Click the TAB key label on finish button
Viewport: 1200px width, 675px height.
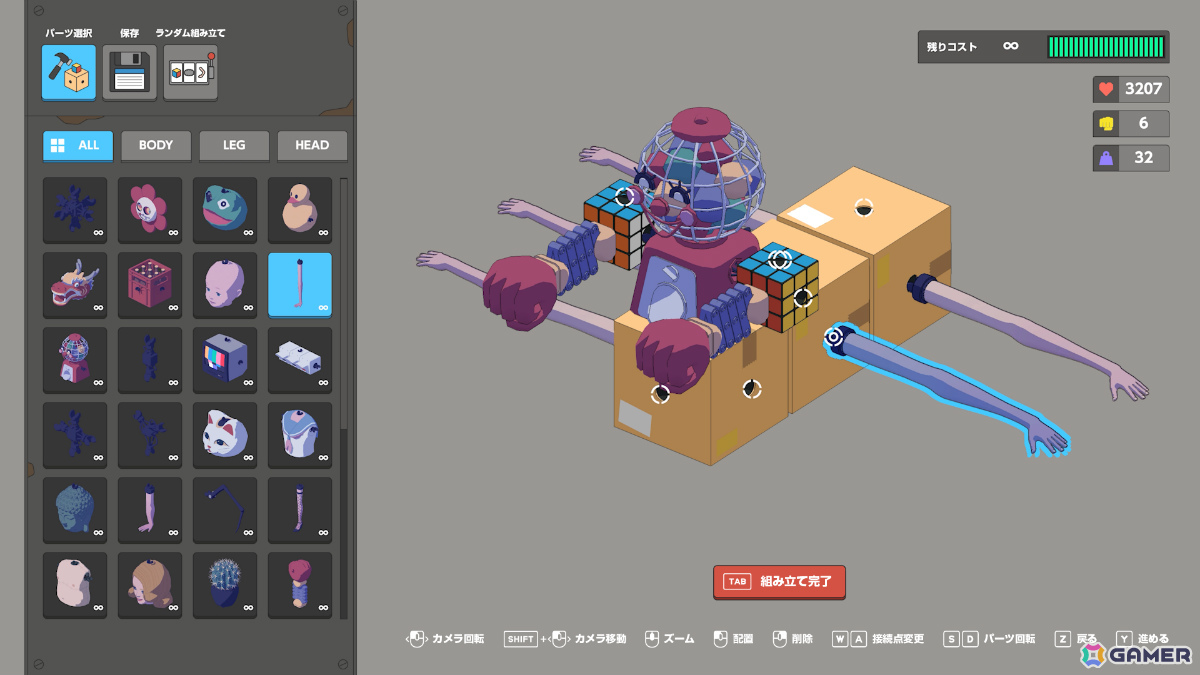[x=737, y=581]
